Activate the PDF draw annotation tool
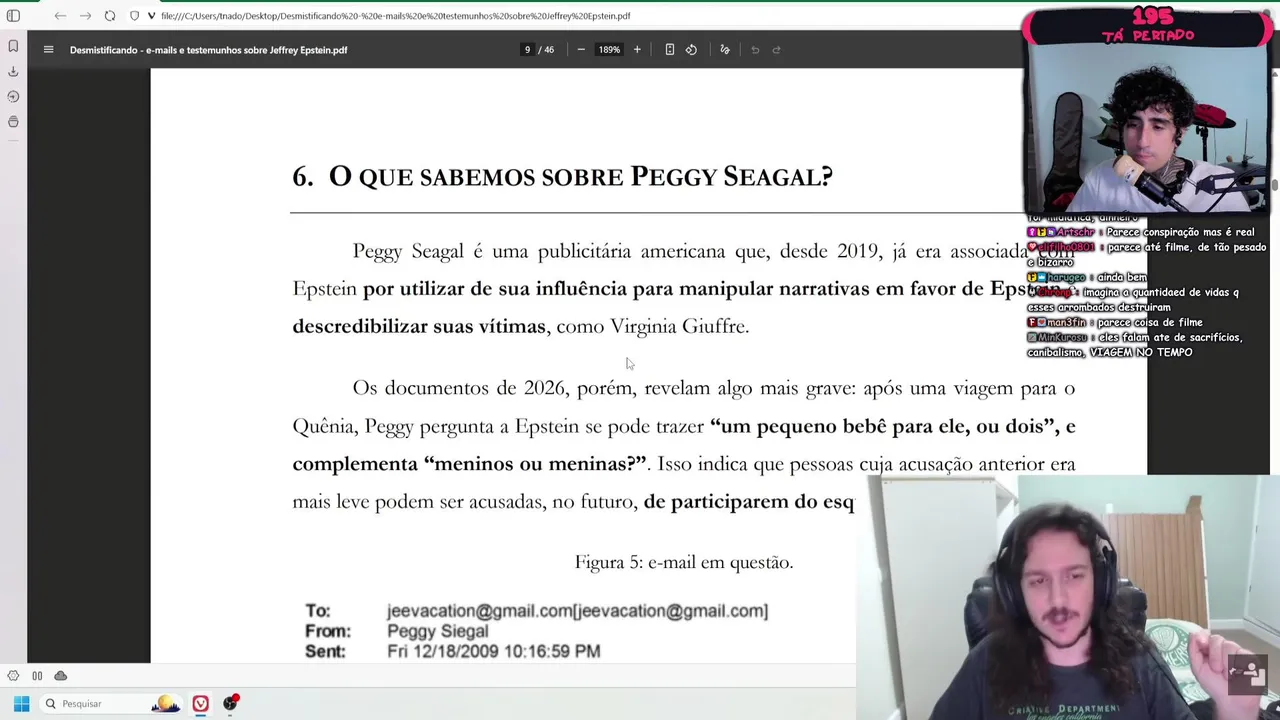 coord(725,50)
